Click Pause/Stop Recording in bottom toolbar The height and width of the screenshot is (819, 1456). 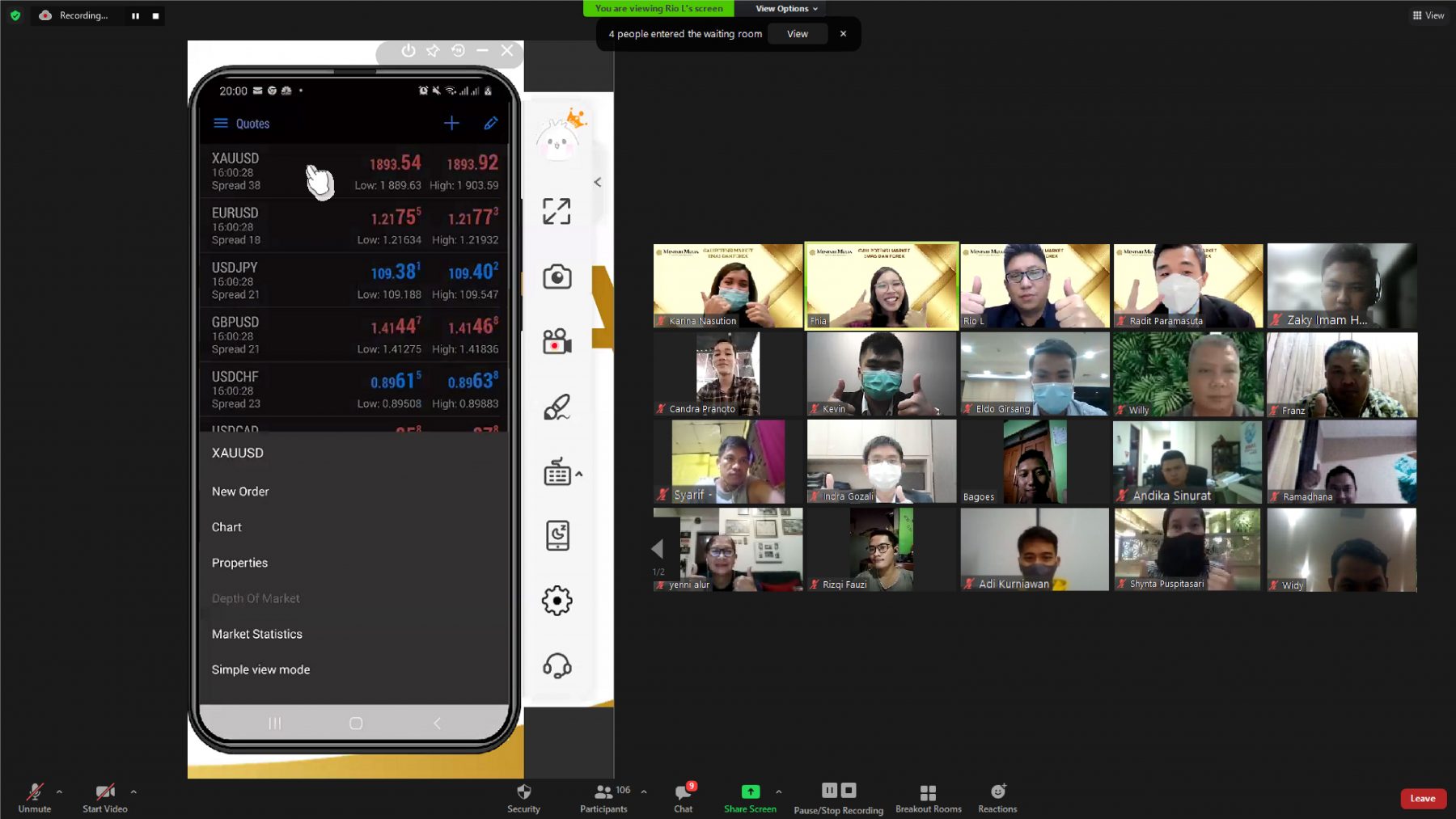(x=838, y=798)
